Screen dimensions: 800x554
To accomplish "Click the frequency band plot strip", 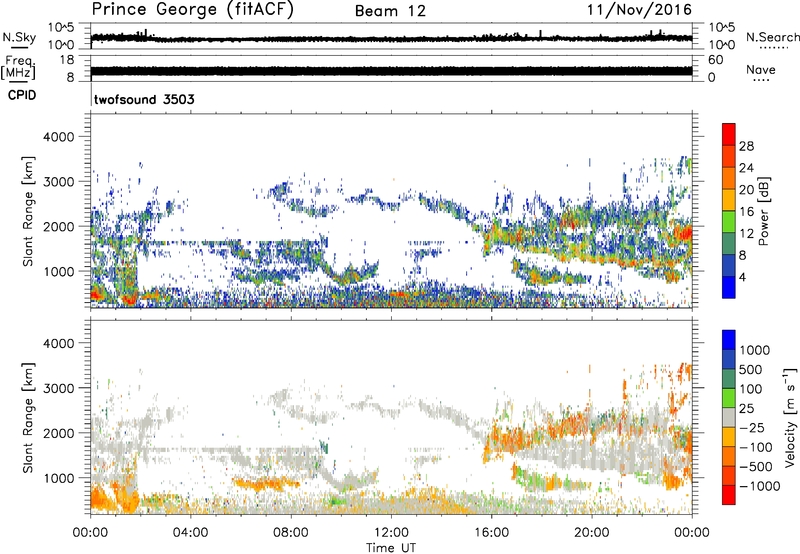I will coord(391,69).
